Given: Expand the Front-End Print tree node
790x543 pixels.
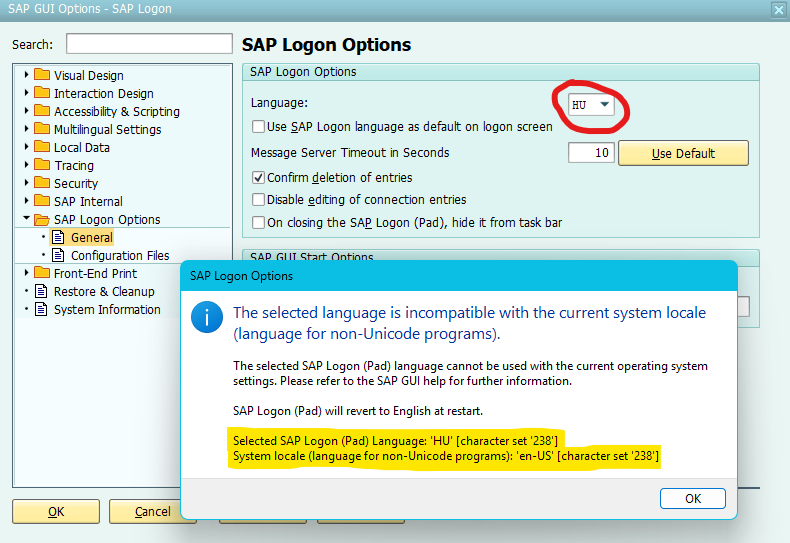Looking at the screenshot, I should coord(26,273).
